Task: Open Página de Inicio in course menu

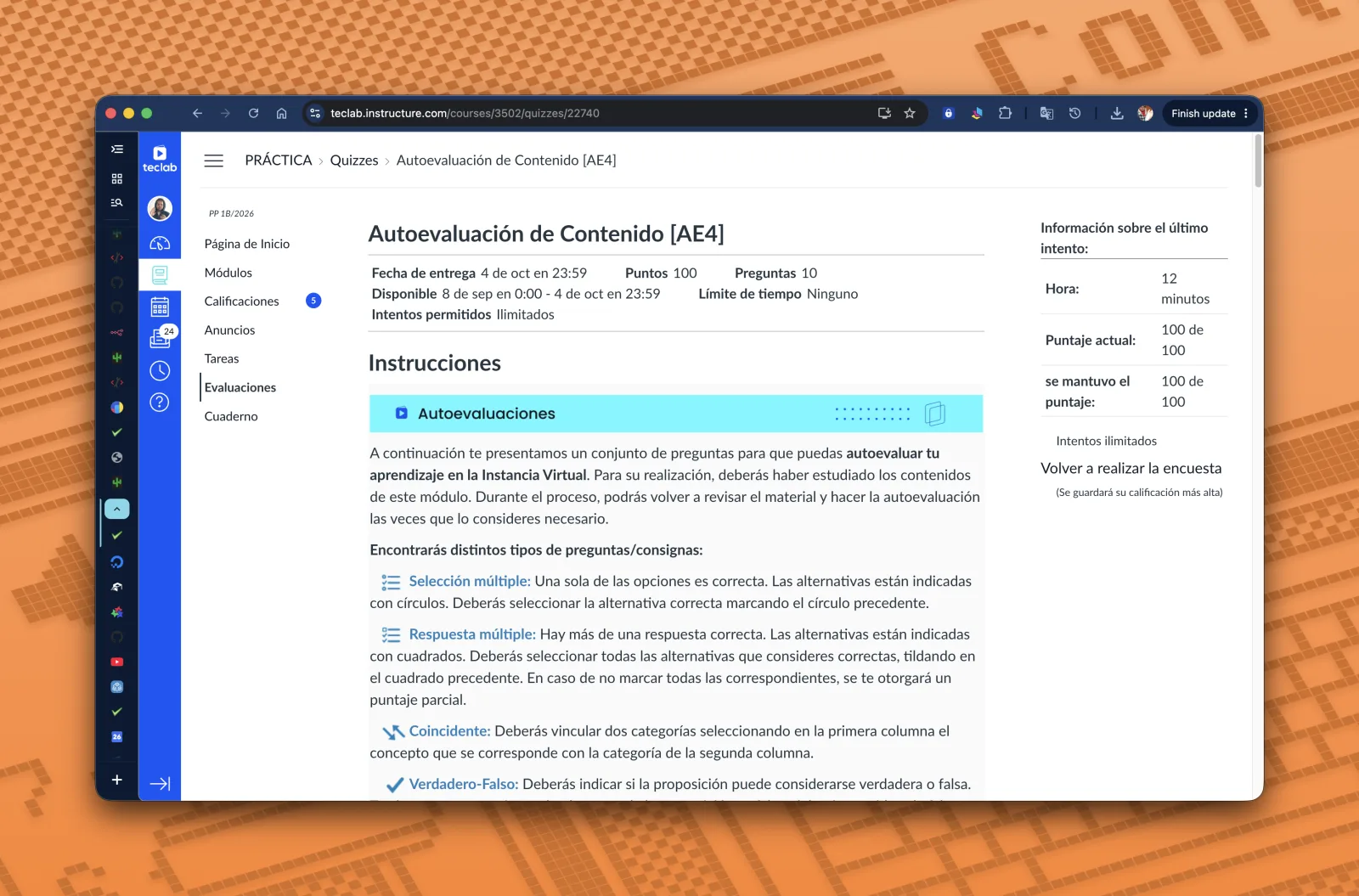Action: click(x=247, y=244)
